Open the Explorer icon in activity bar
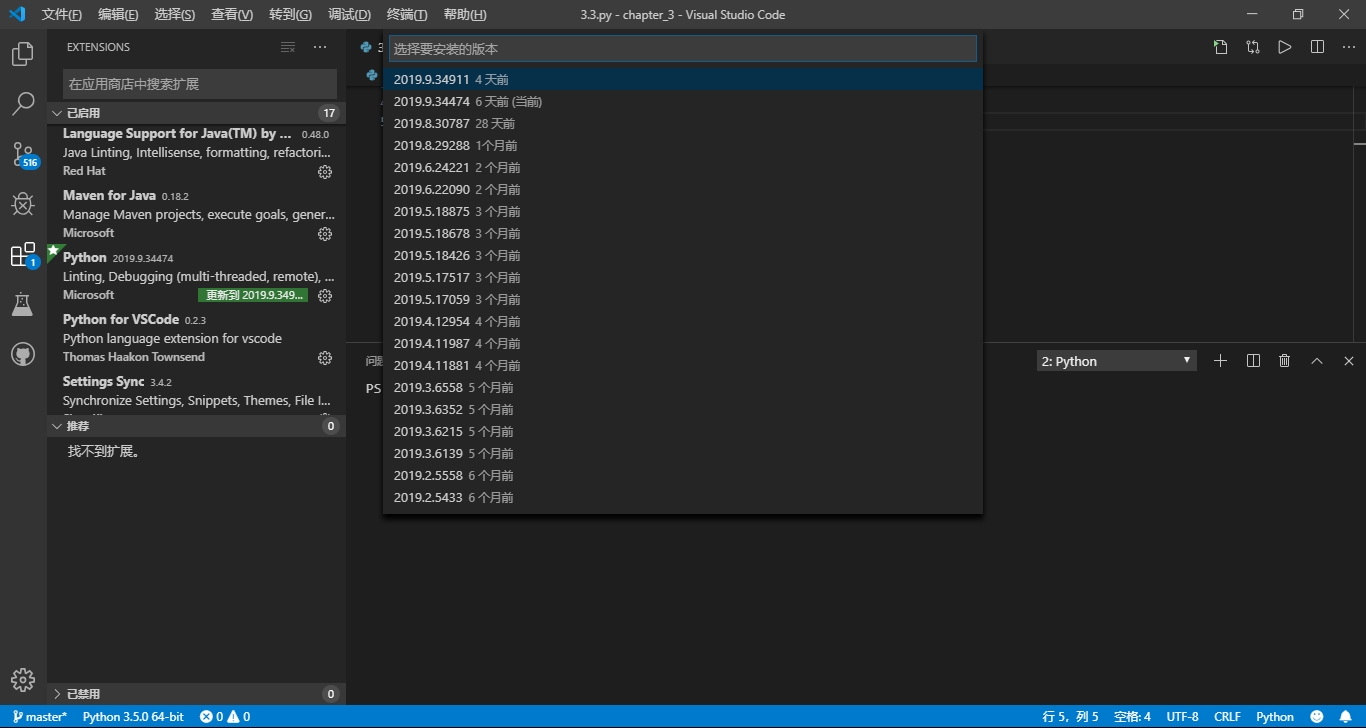Image resolution: width=1366 pixels, height=728 pixels. [23, 54]
